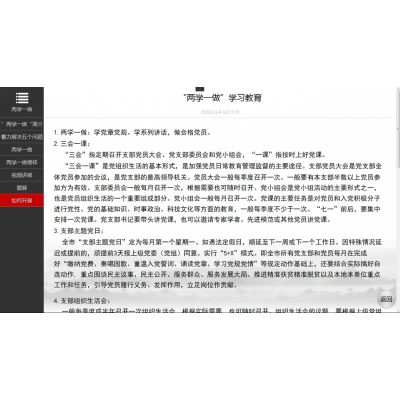Click the scrollbar track below the thumb
Viewport: 400px width, 400px height.
pyautogui.click(x=398, y=240)
